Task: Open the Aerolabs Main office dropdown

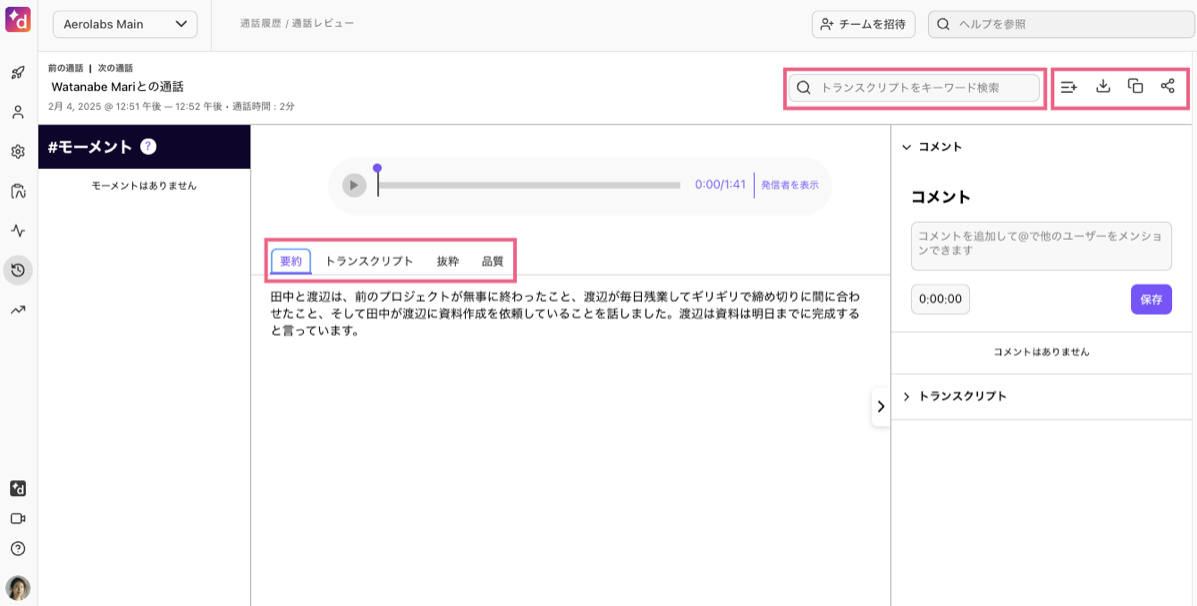Action: [125, 24]
